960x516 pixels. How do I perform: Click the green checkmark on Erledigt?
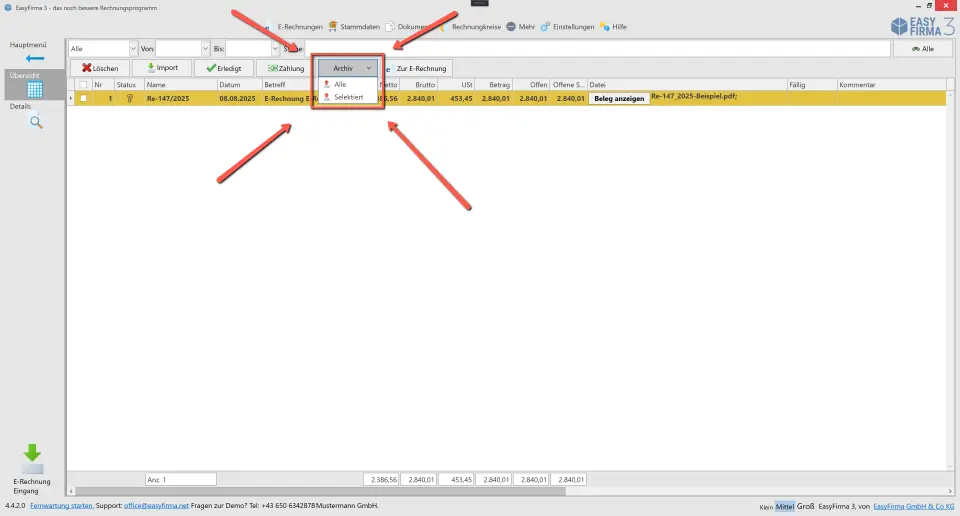point(211,68)
